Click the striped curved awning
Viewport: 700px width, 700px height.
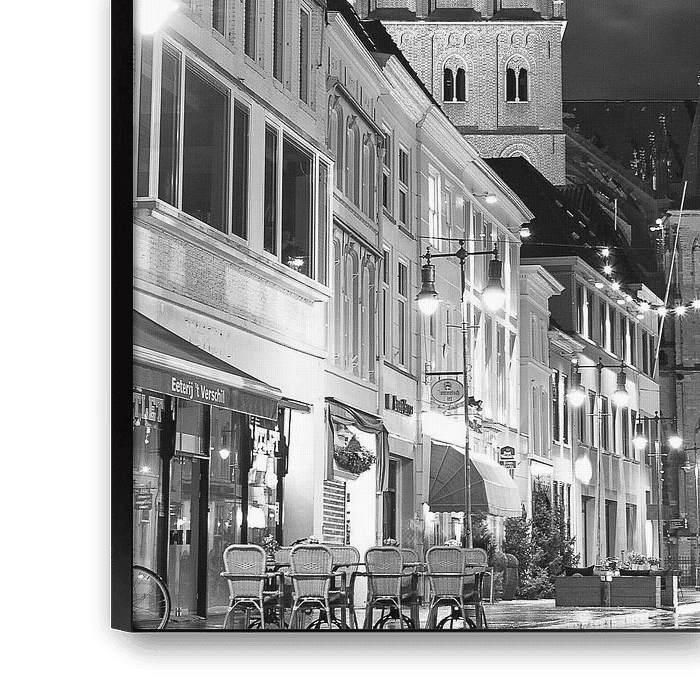(472, 480)
